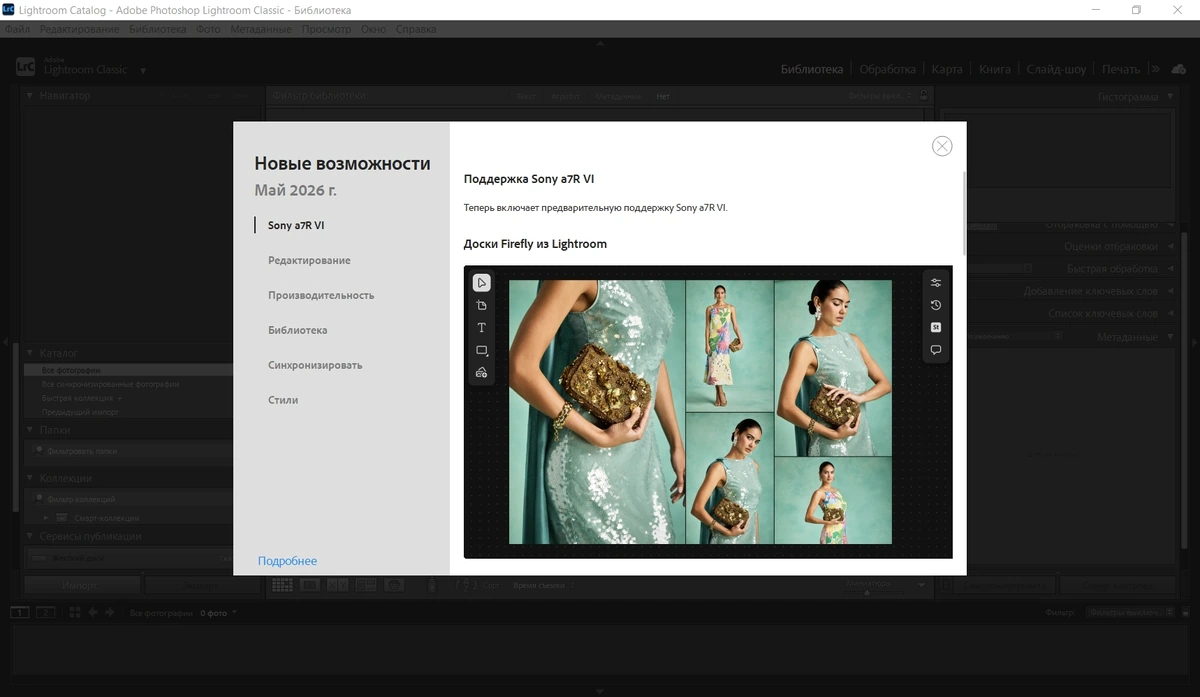Go back with the filmstrip left arrow
Image resolution: width=1200 pixels, height=697 pixels.
pos(93,612)
